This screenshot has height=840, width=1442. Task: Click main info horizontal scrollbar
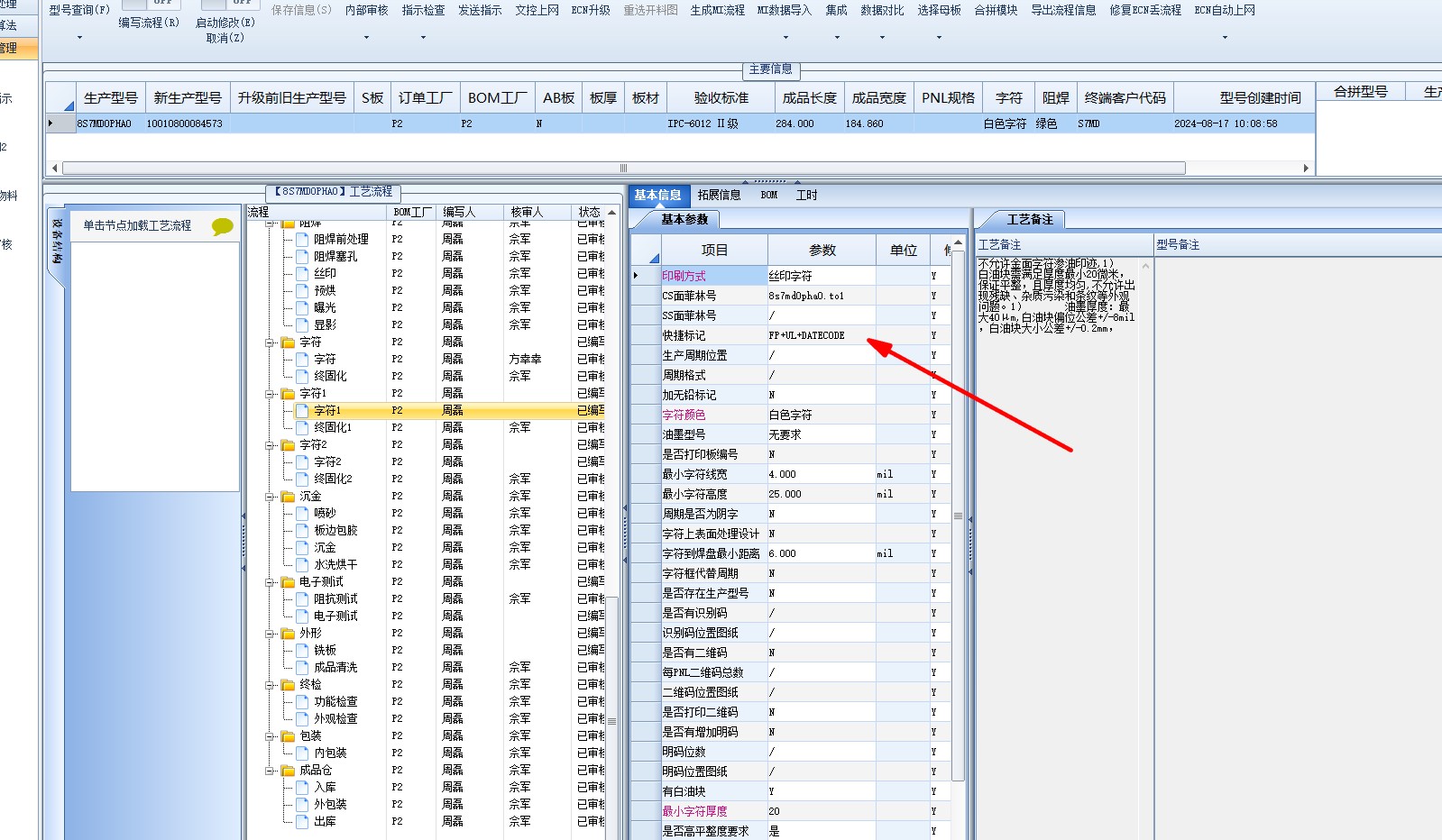(623, 168)
